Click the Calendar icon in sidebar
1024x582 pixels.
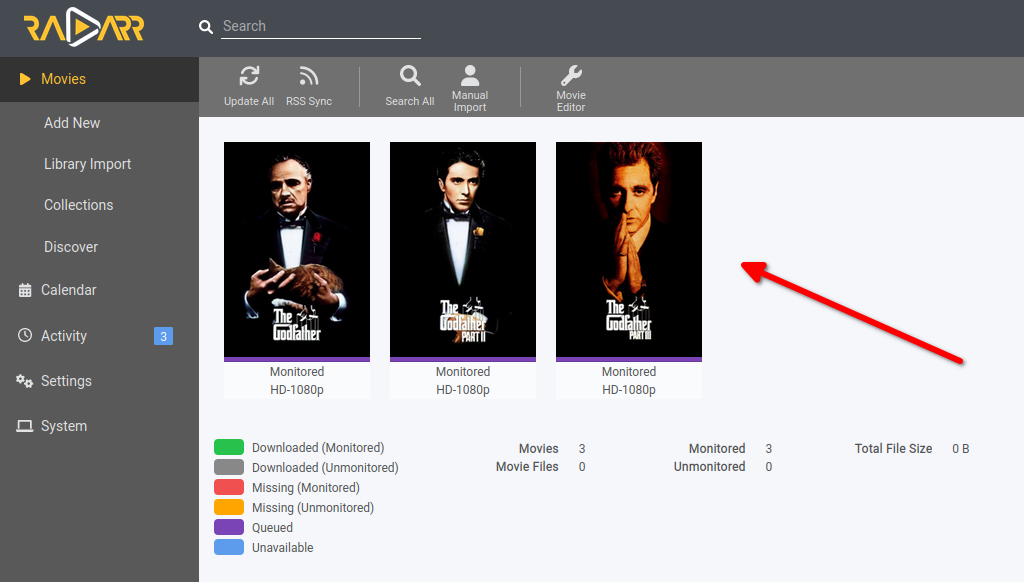25,290
